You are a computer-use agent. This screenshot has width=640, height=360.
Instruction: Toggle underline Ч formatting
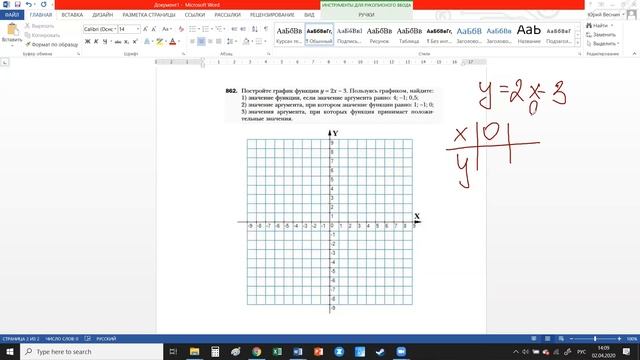pos(105,41)
